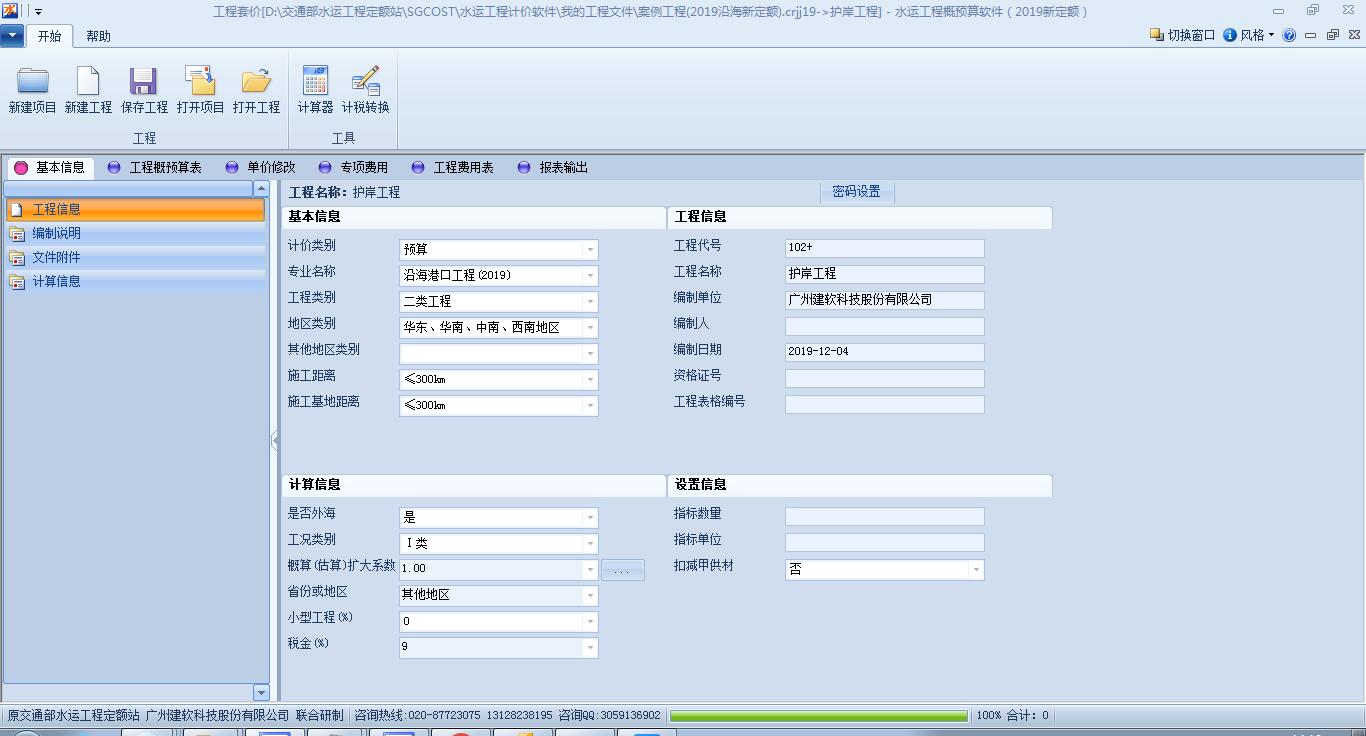Expand the 计价类别 dropdown
The image size is (1366, 736).
[590, 249]
